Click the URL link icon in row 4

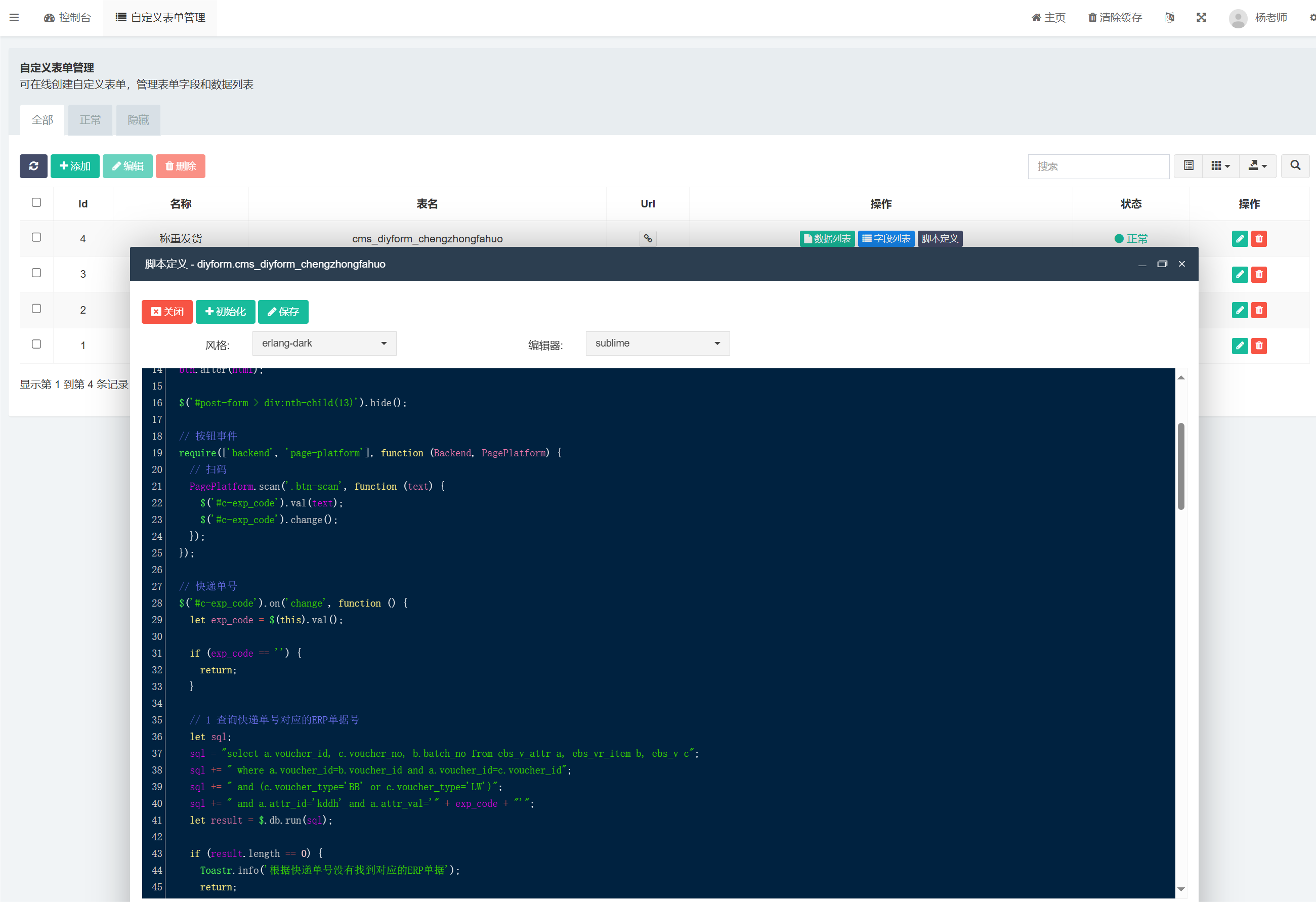tap(648, 238)
